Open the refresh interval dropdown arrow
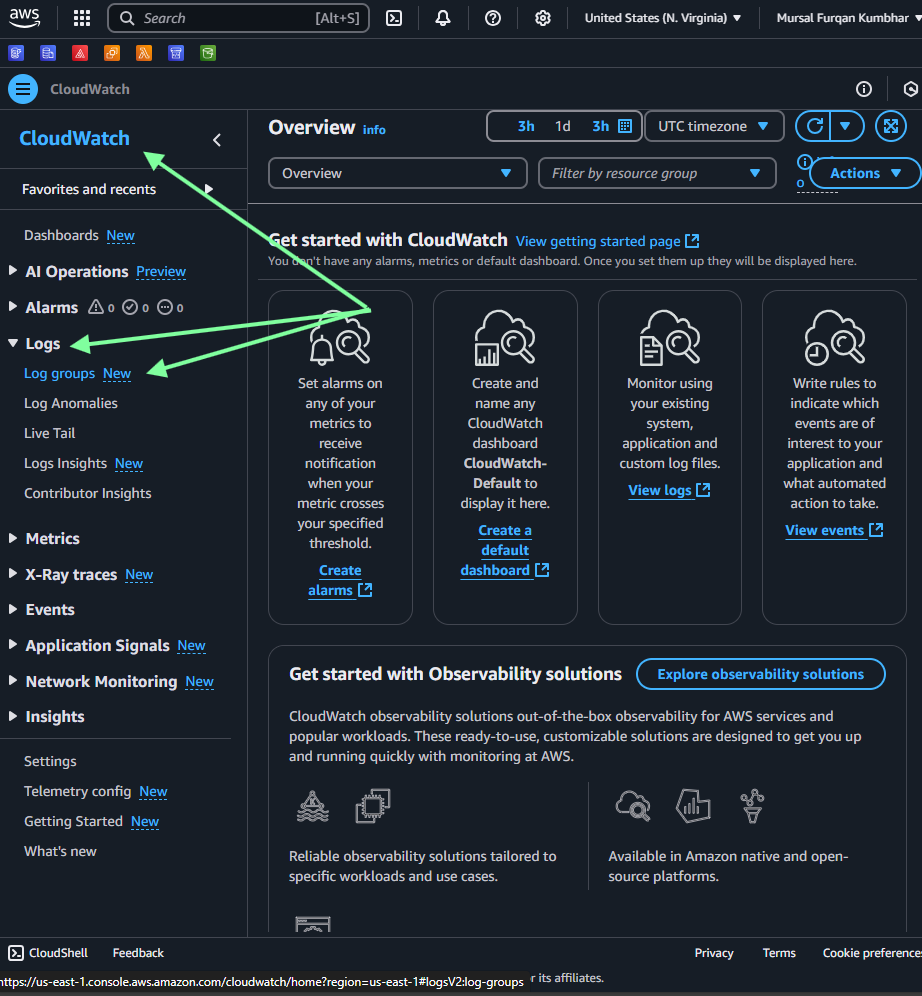Viewport: 922px width, 996px height. coord(845,126)
